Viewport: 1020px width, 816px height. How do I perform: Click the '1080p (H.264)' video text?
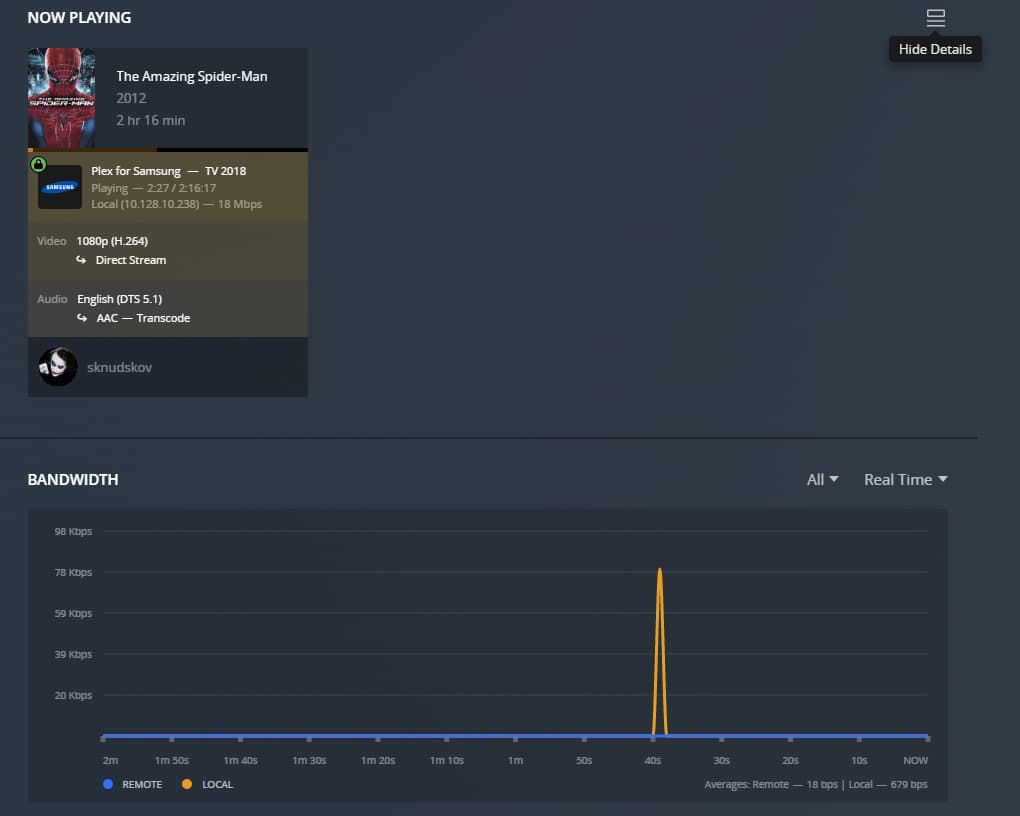coord(112,241)
